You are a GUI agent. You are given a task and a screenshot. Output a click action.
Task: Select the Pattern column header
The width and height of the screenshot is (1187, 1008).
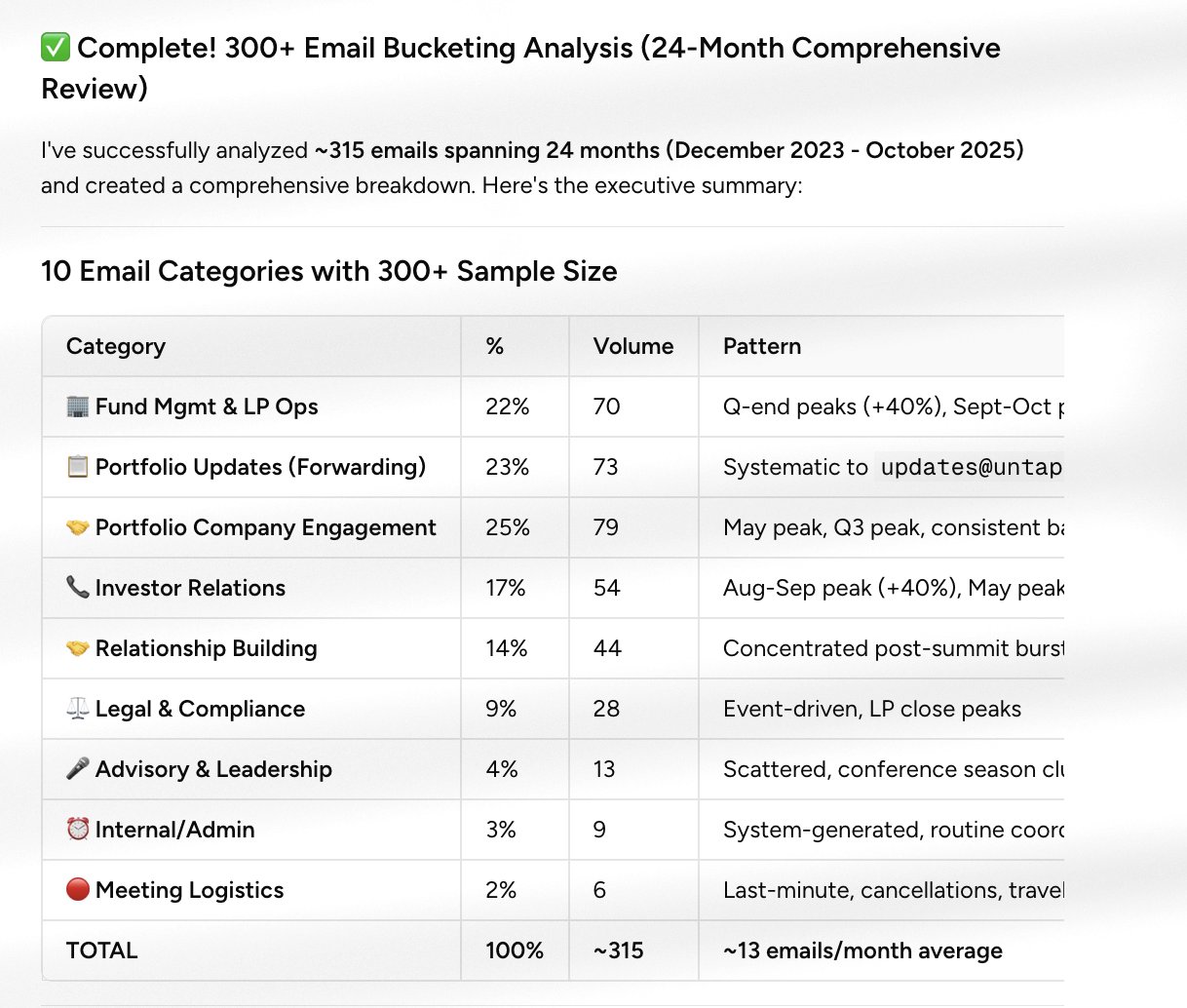coord(762,346)
